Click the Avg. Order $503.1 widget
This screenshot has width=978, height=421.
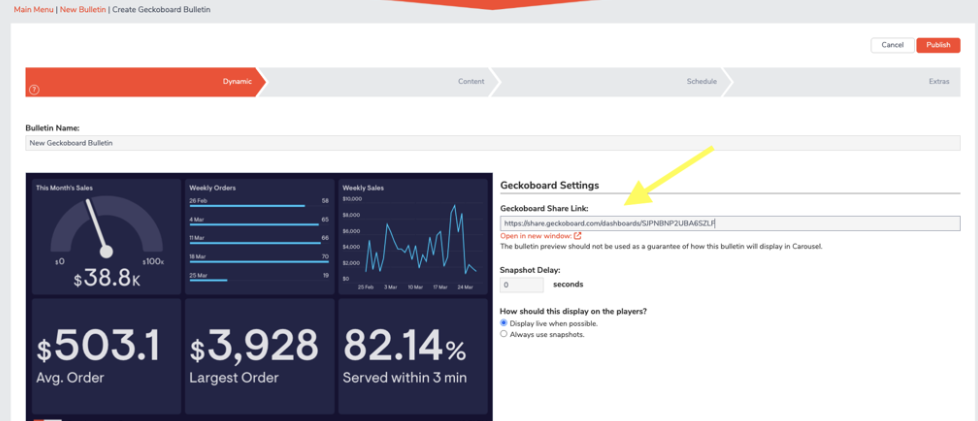(x=106, y=356)
